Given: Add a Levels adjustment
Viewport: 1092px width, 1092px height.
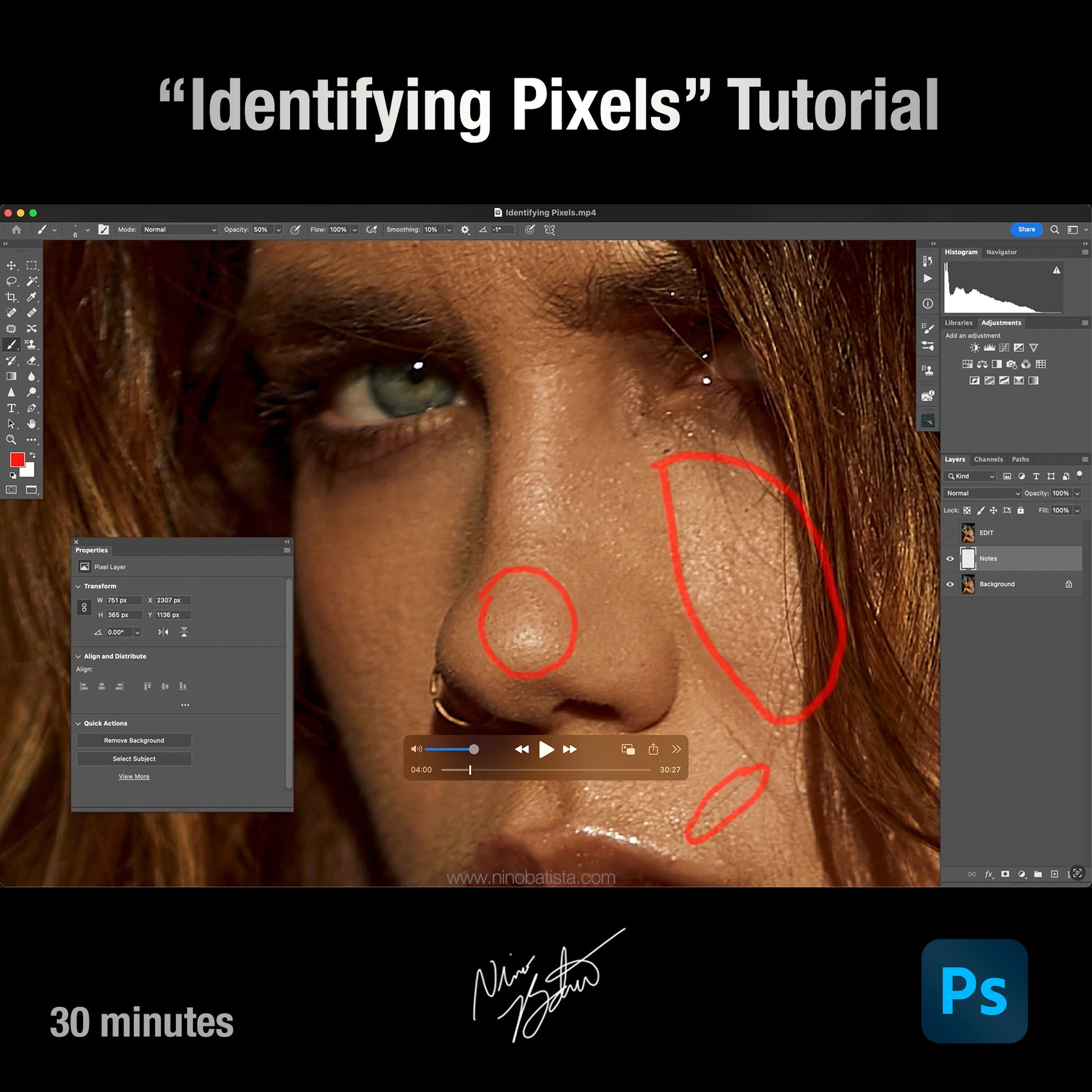Looking at the screenshot, I should 990,347.
